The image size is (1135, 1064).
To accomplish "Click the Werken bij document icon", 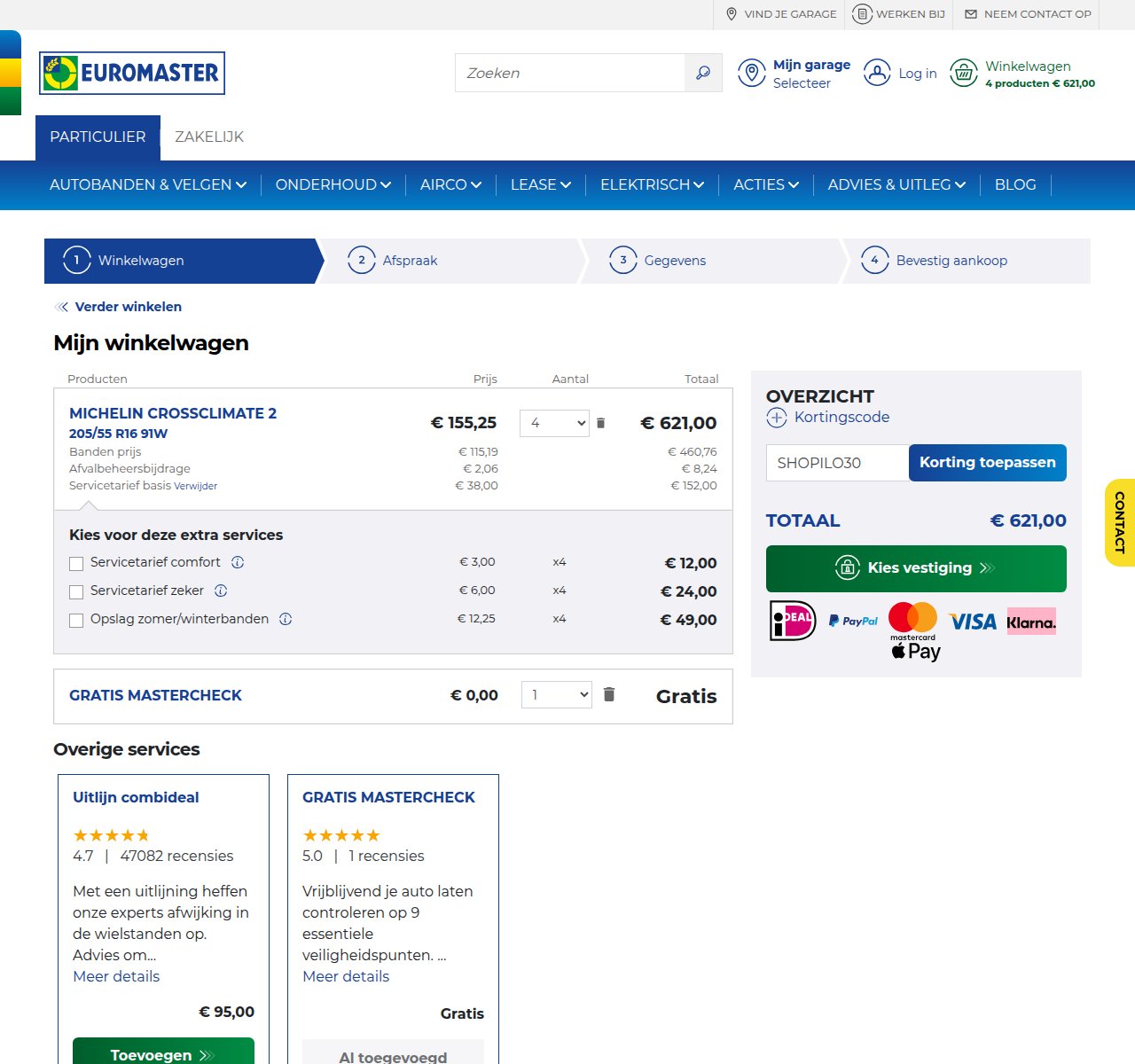I will 862,14.
